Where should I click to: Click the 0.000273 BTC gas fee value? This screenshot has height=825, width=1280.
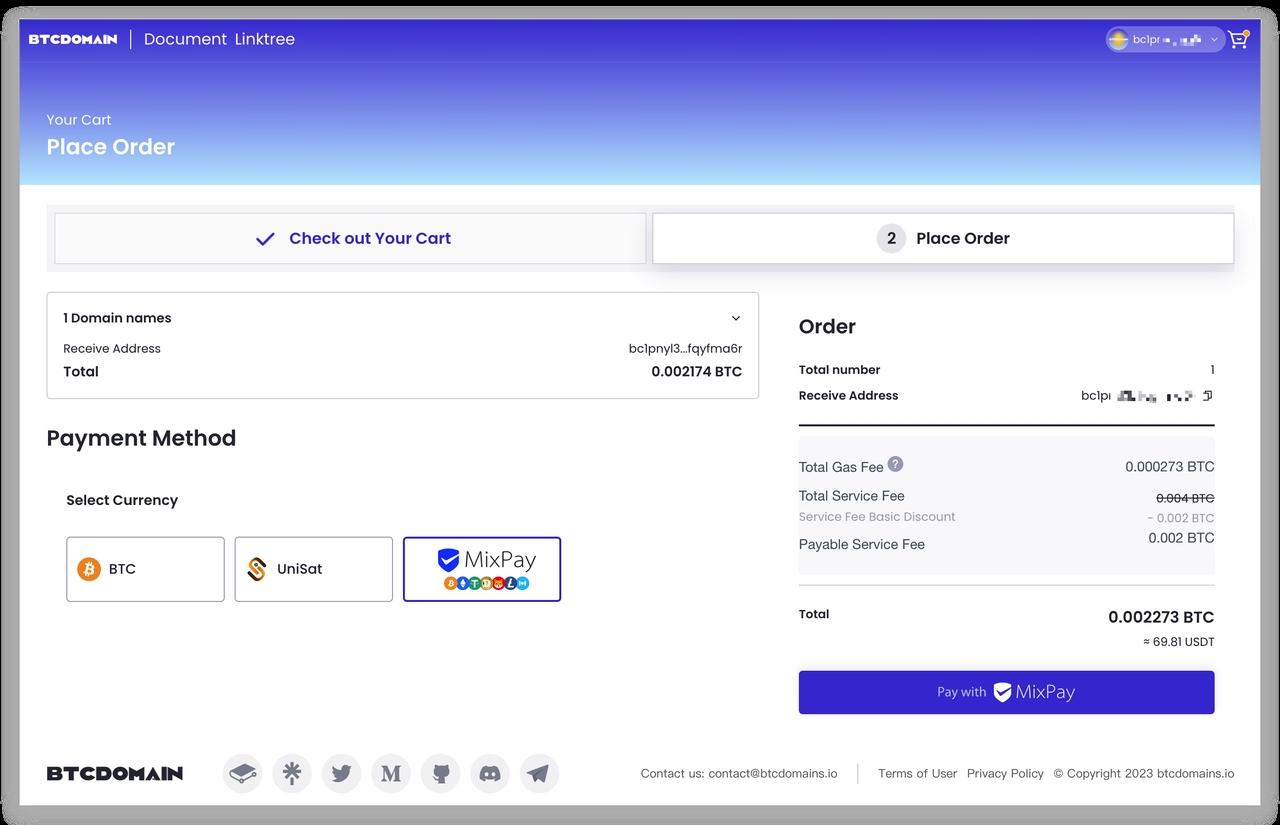click(x=1170, y=466)
